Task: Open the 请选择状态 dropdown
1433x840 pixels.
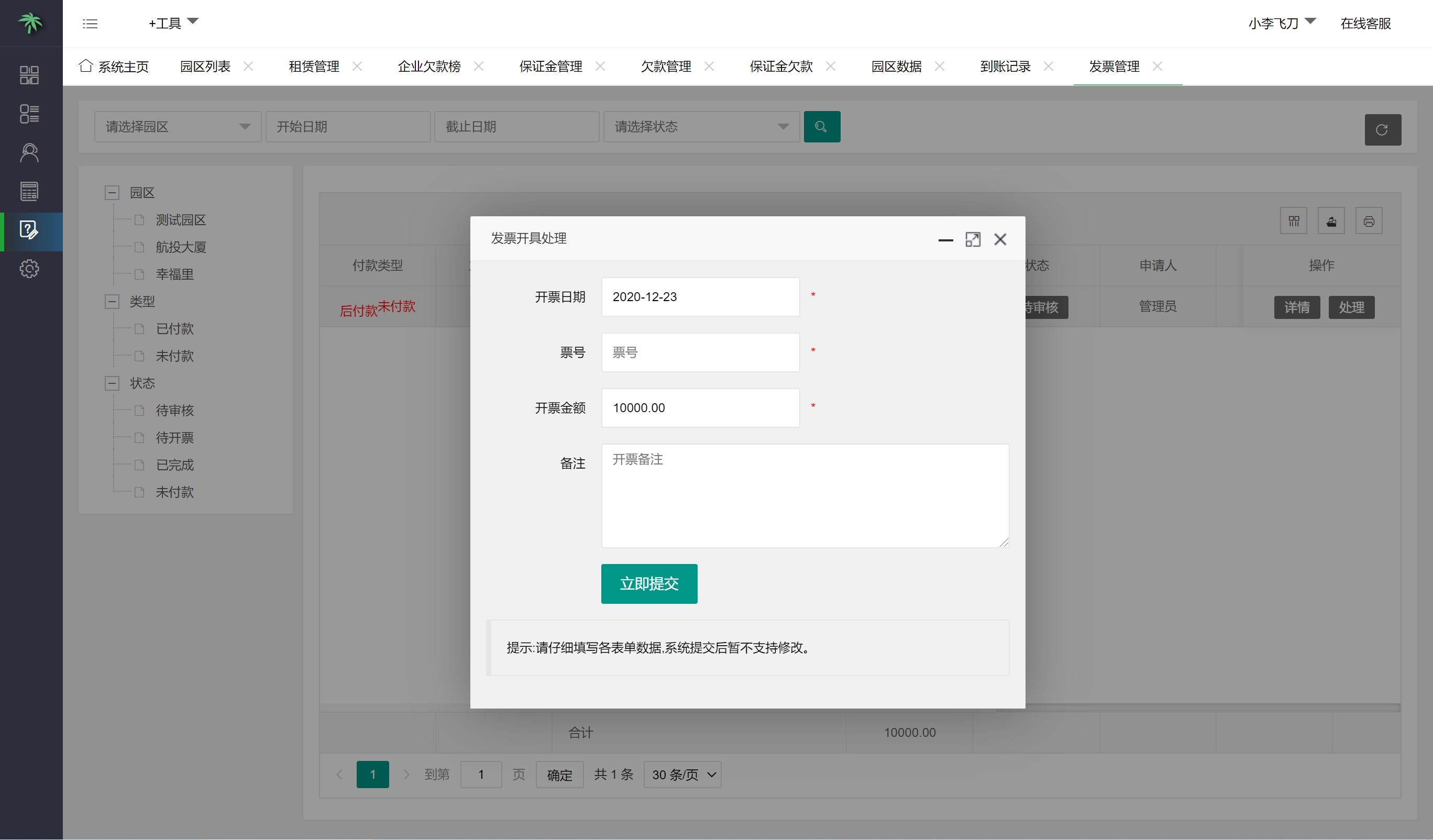Action: tap(701, 126)
